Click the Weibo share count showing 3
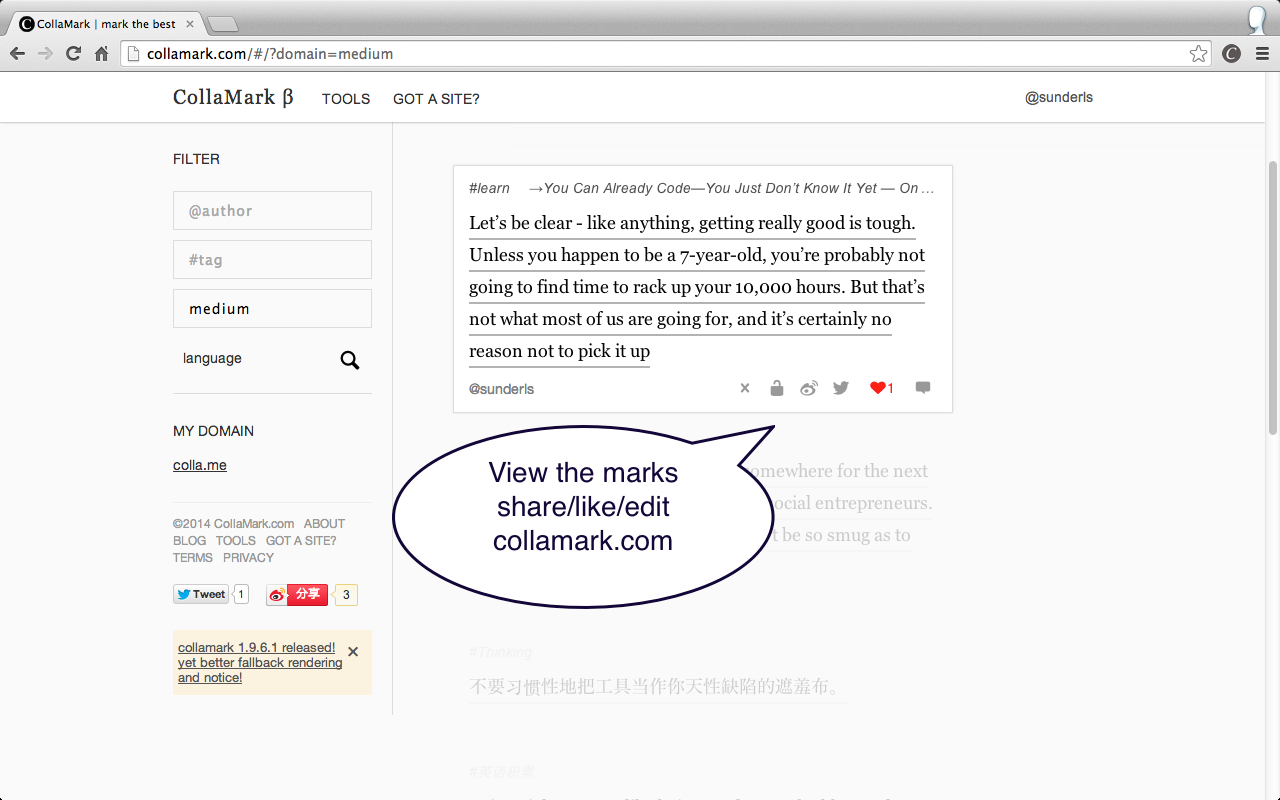This screenshot has width=1280, height=800. coord(345,595)
